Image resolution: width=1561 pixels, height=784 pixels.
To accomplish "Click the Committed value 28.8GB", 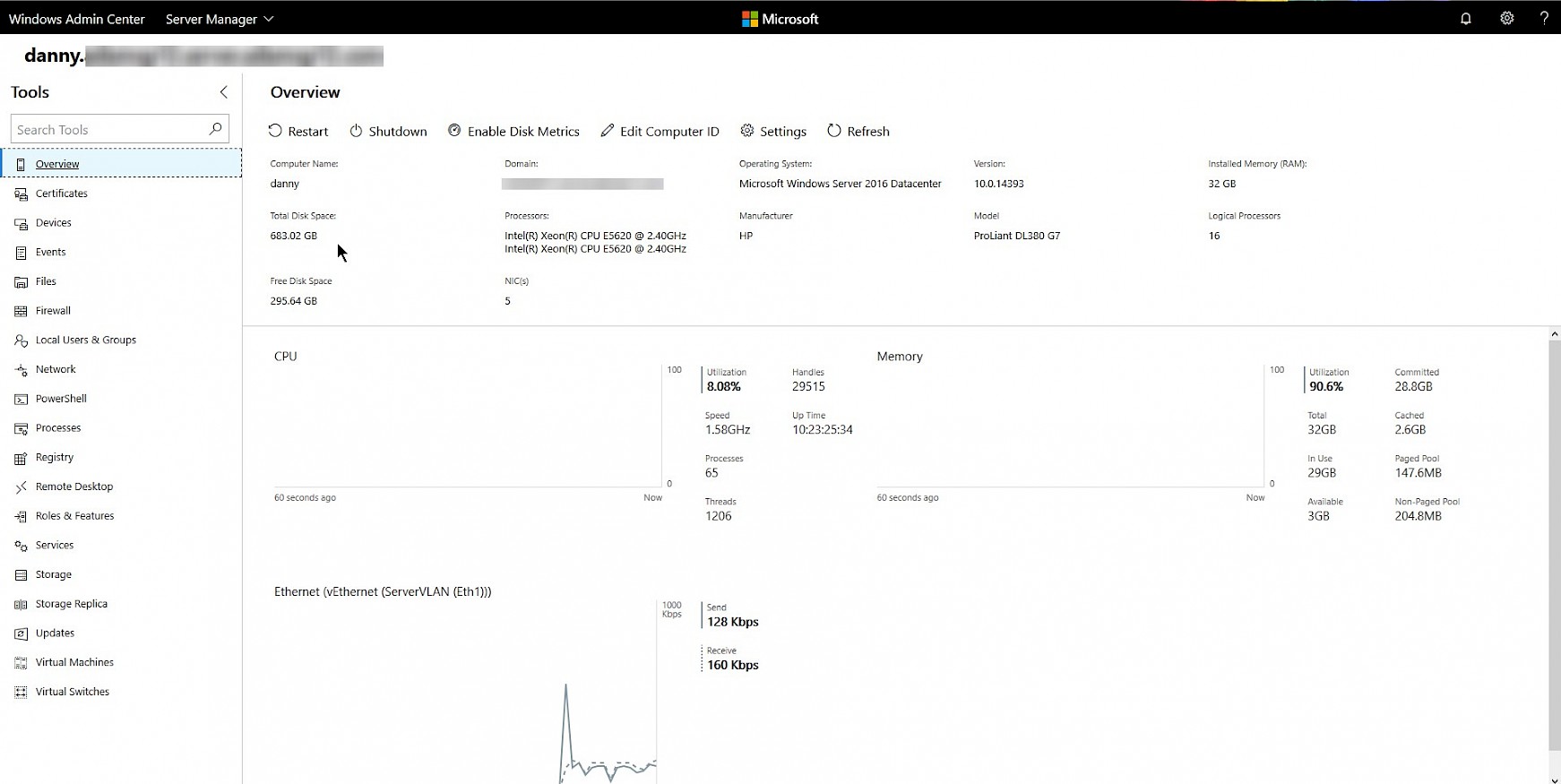I will (1413, 386).
